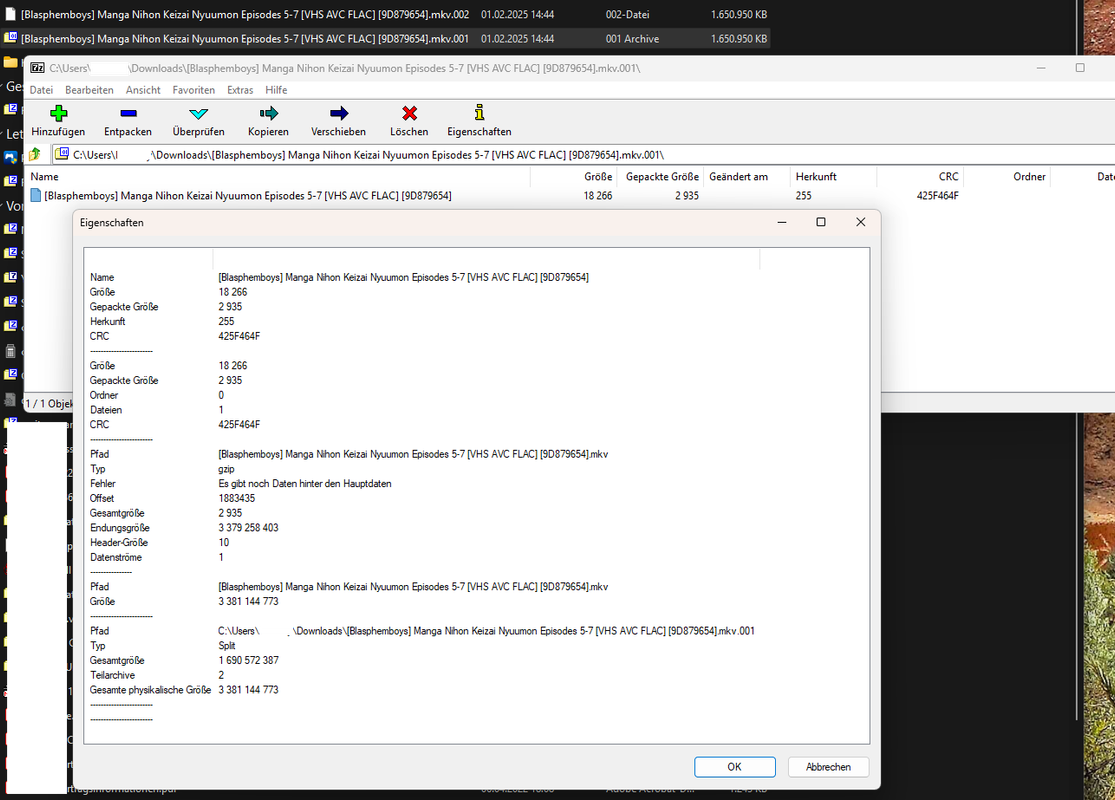The width and height of the screenshot is (1115, 800).
Task: Click the Teilarchive value 2
Action: [x=221, y=675]
